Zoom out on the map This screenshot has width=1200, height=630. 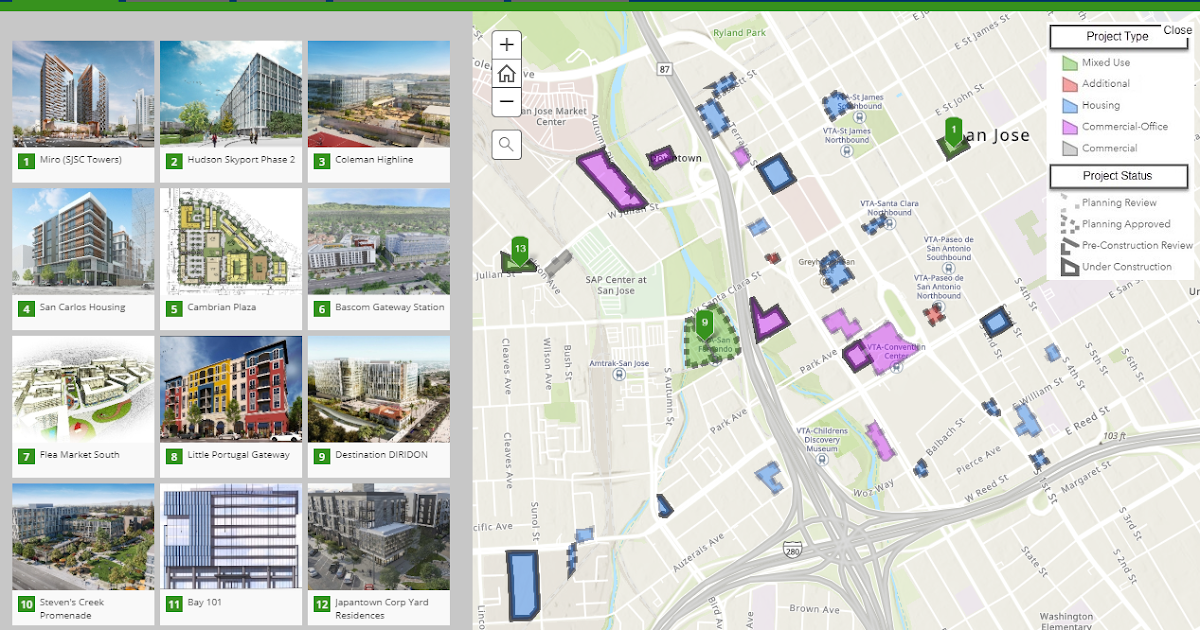point(506,101)
